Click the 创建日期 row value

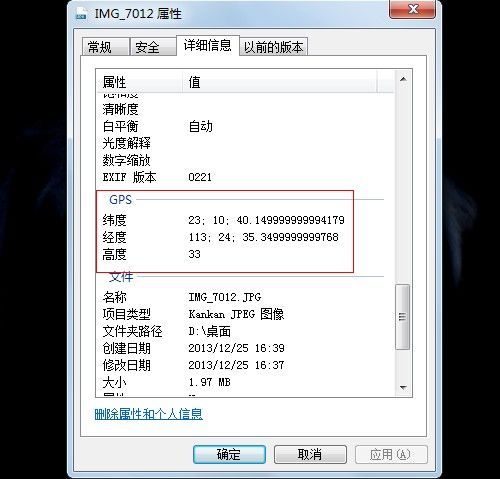236,348
